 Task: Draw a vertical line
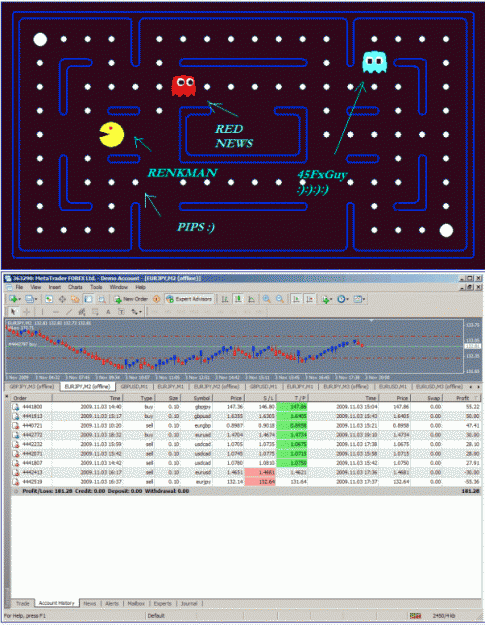(x=43, y=312)
